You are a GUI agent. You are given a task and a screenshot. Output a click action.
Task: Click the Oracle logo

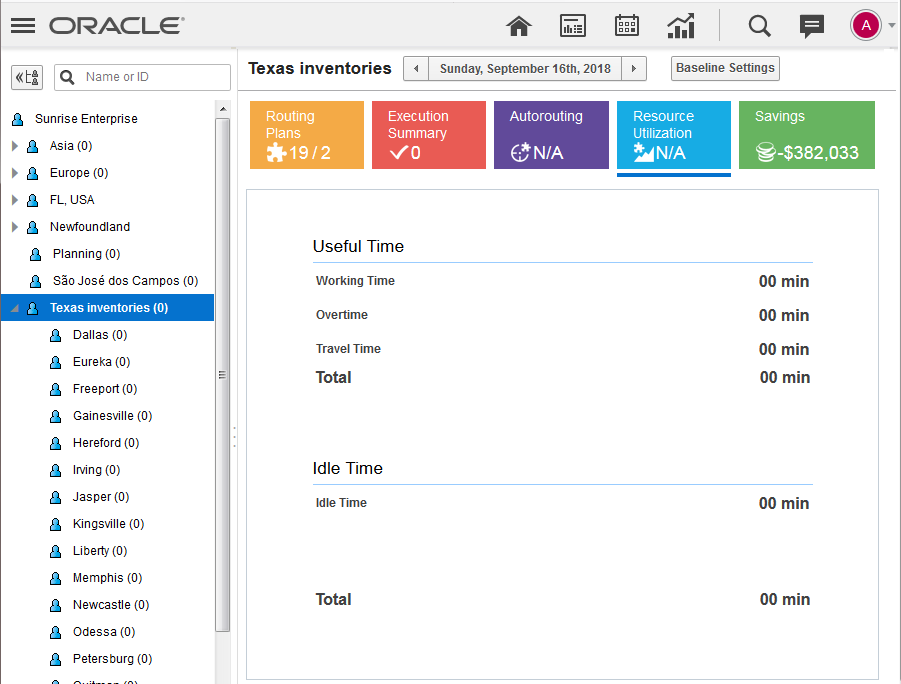(117, 25)
